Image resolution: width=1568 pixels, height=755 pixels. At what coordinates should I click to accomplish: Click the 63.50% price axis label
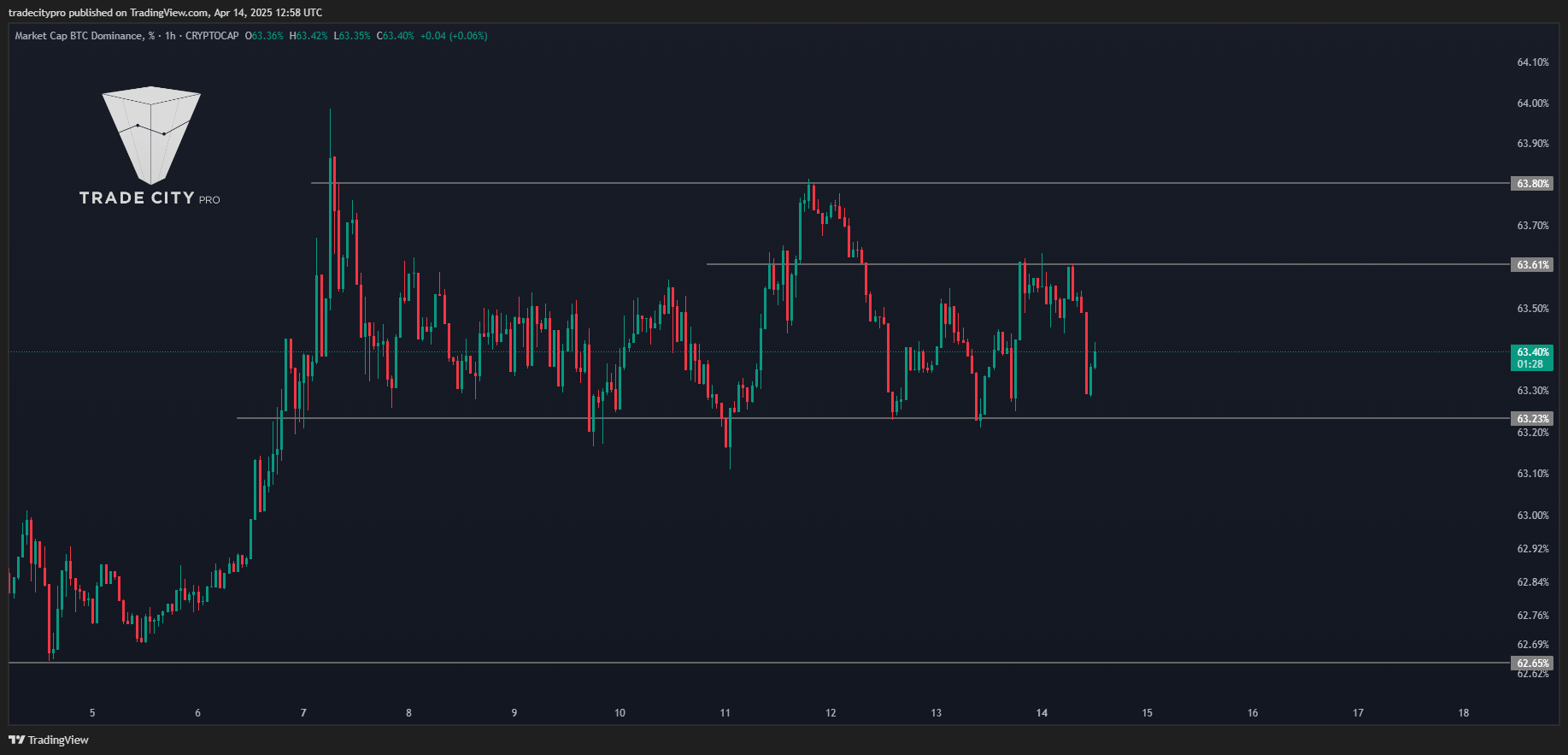click(1533, 309)
